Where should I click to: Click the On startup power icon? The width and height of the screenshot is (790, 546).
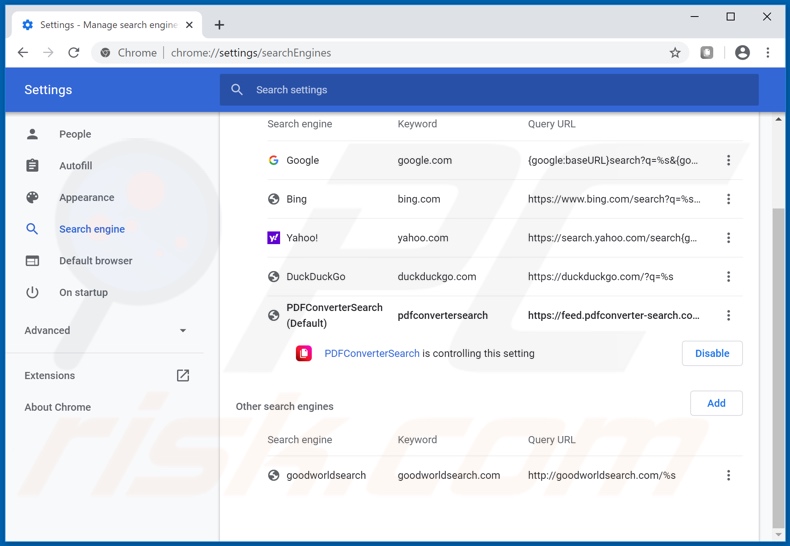pos(32,292)
